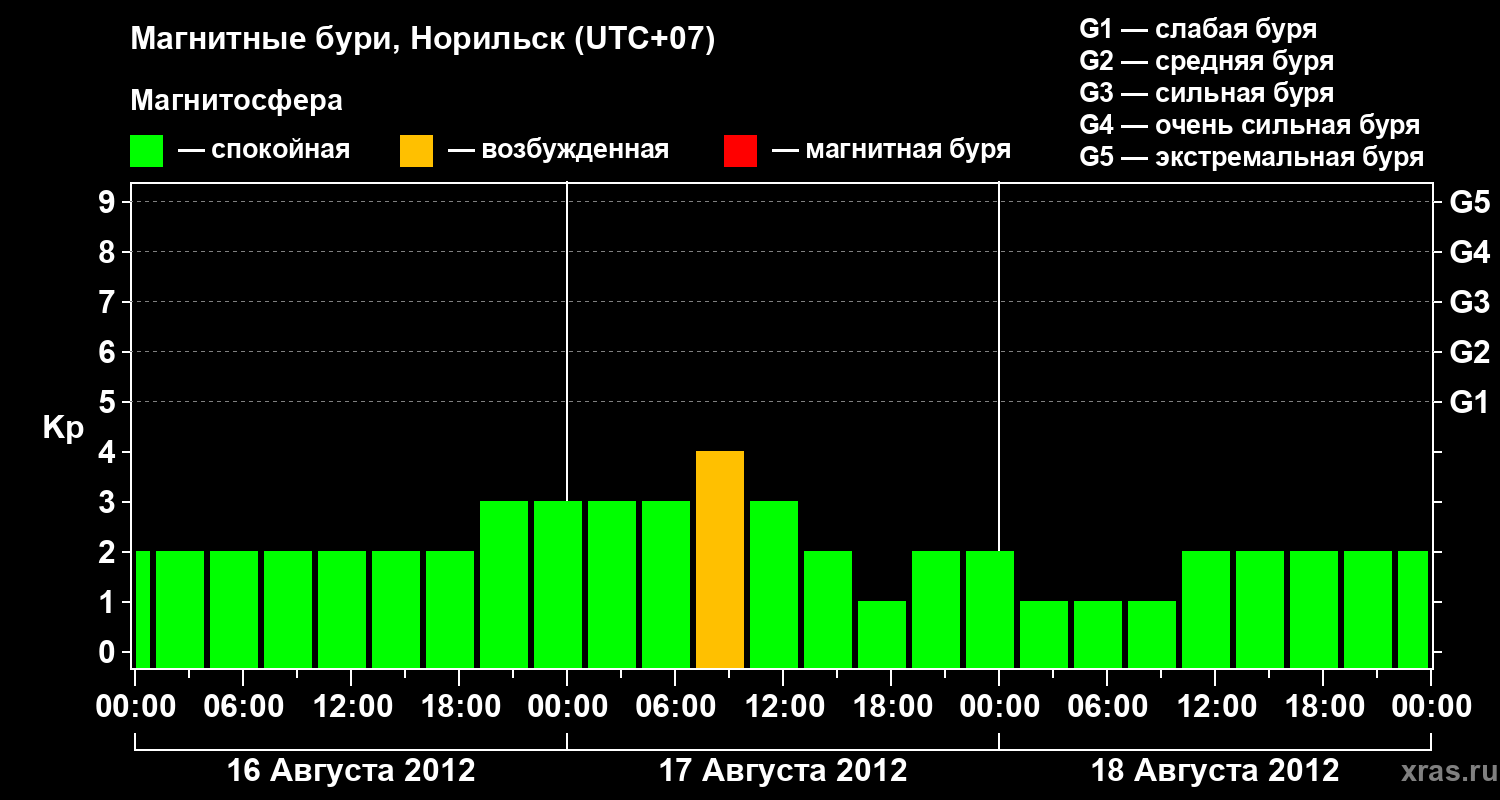Click '18:00' time label for 18 Августа
The height and width of the screenshot is (800, 1500).
point(1323,706)
